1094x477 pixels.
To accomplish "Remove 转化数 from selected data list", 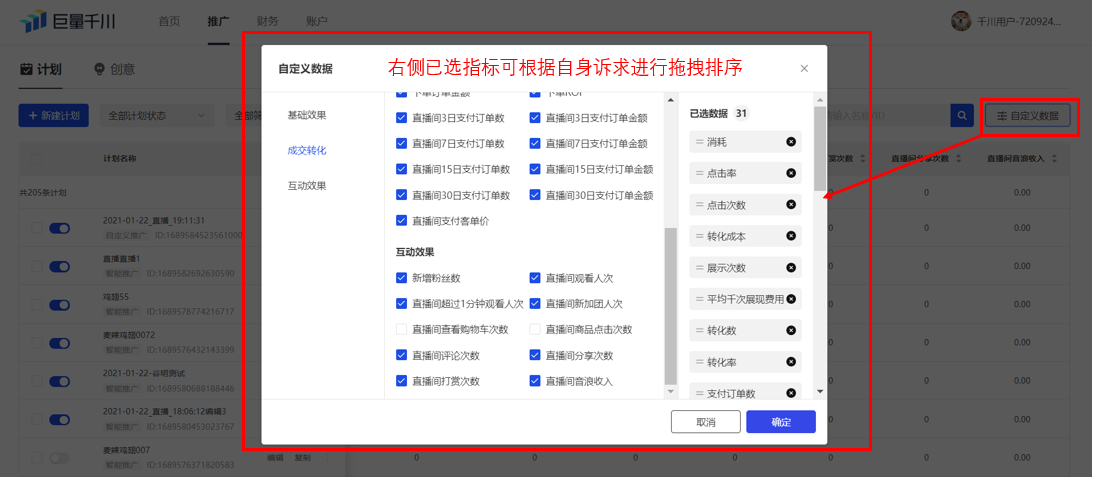I will 790,330.
